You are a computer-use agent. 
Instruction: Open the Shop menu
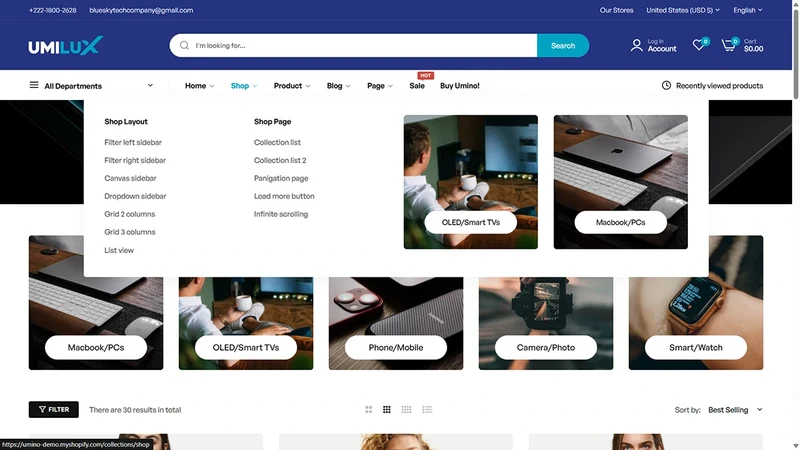click(243, 86)
